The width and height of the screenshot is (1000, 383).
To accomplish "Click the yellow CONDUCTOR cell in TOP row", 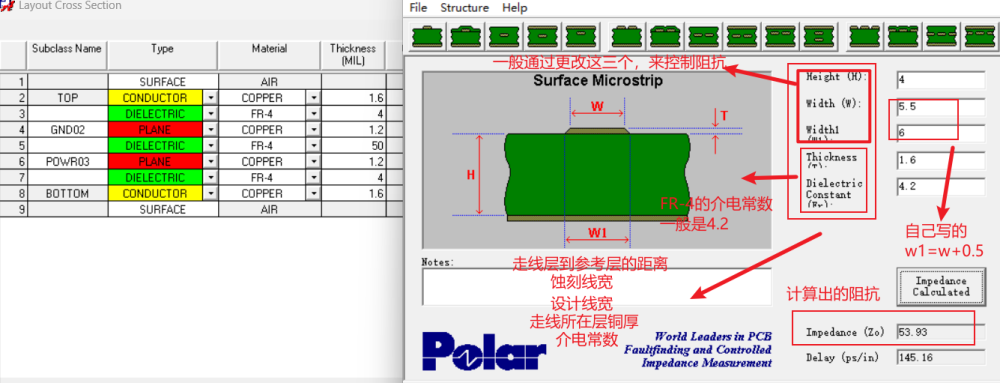I will 156,98.
